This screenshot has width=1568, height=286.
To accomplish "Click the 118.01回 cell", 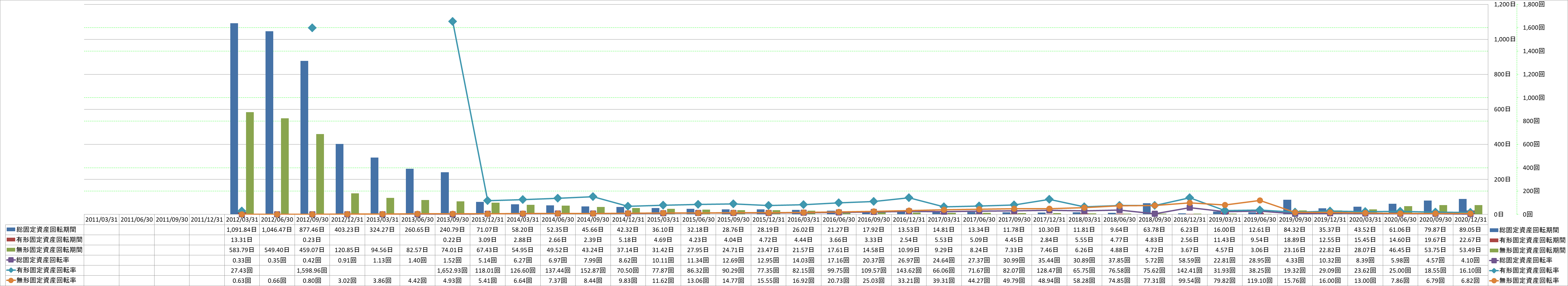I will coord(488,270).
